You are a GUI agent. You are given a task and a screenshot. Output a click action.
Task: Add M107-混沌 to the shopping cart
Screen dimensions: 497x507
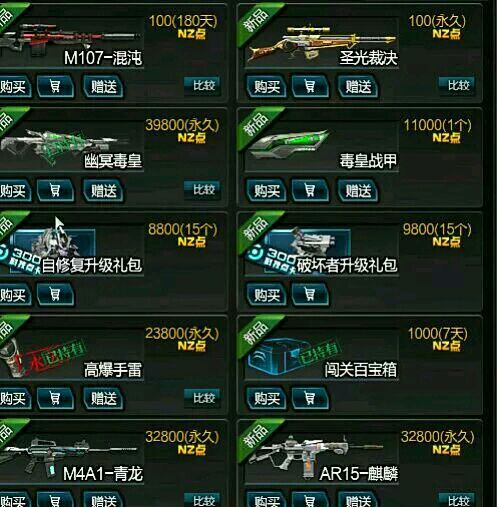click(x=55, y=87)
